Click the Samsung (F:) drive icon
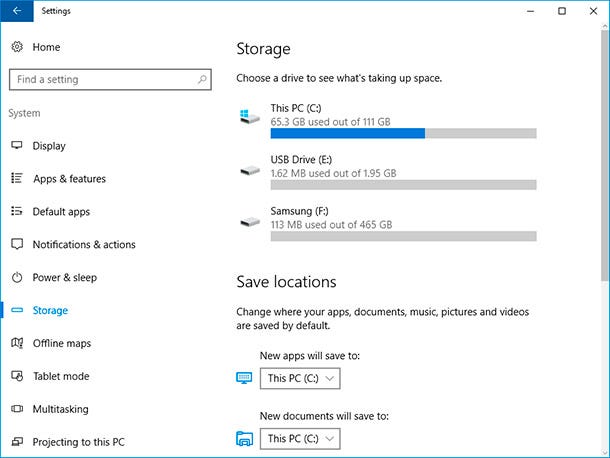The width and height of the screenshot is (610, 458). pyautogui.click(x=250, y=222)
